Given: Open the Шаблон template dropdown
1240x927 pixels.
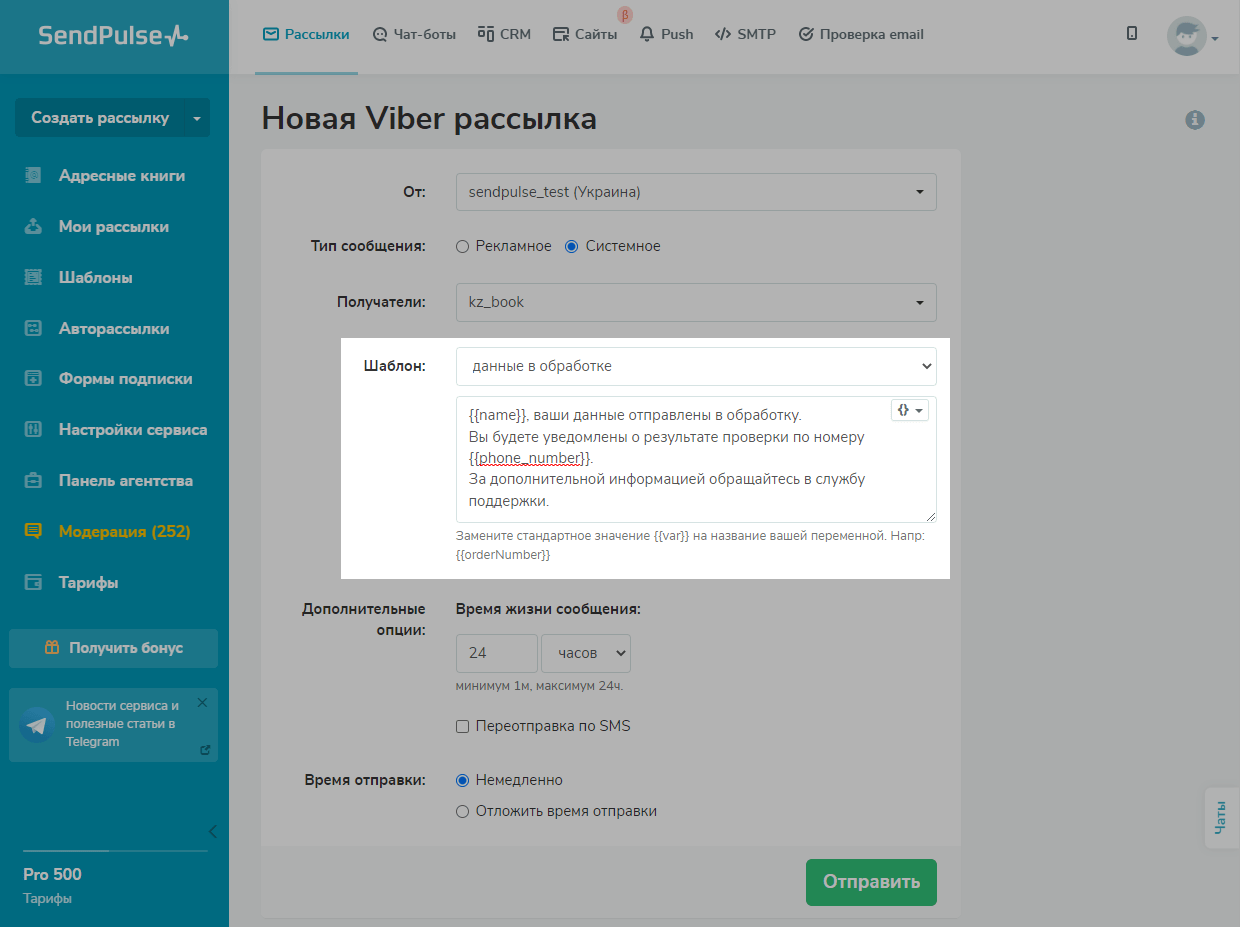Looking at the screenshot, I should coord(696,366).
